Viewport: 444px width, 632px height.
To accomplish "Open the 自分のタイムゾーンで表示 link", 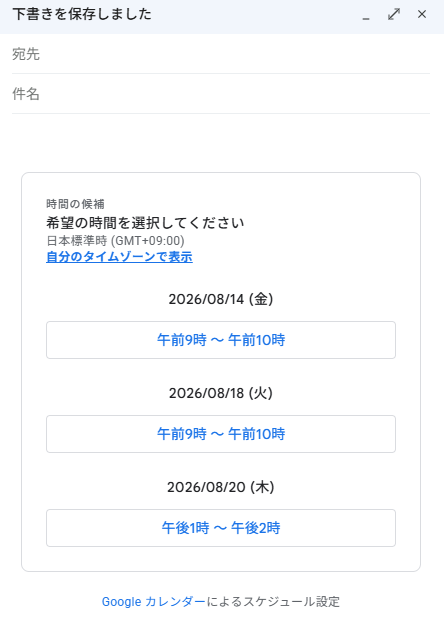I will click(x=119, y=257).
